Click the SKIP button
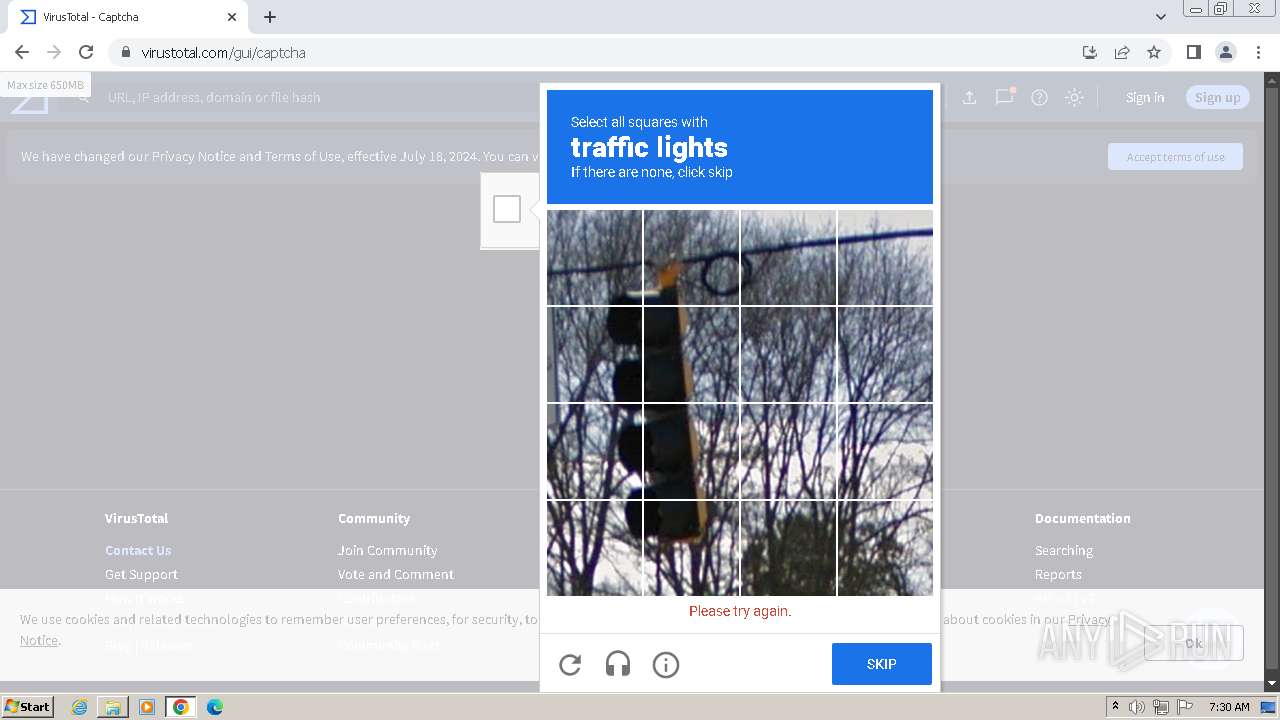This screenshot has height=720, width=1280. click(x=881, y=664)
